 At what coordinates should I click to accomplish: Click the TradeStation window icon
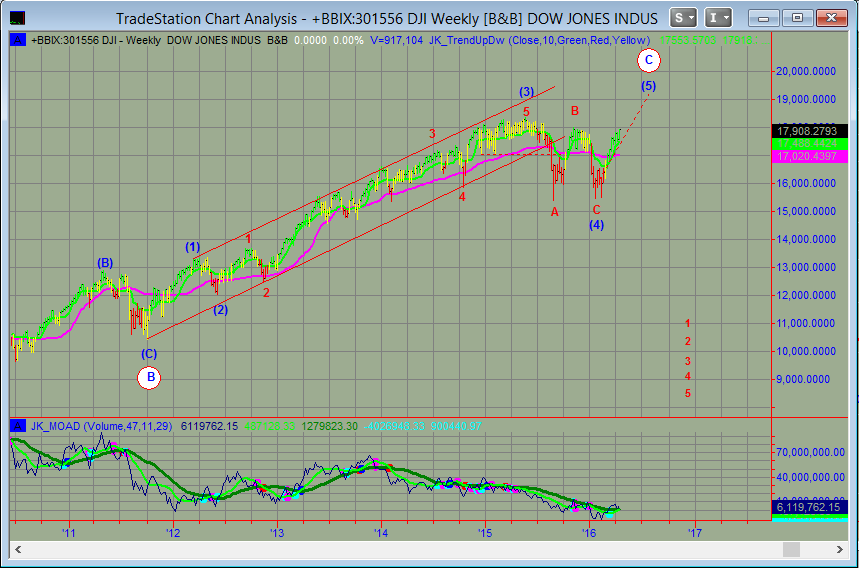18,18
